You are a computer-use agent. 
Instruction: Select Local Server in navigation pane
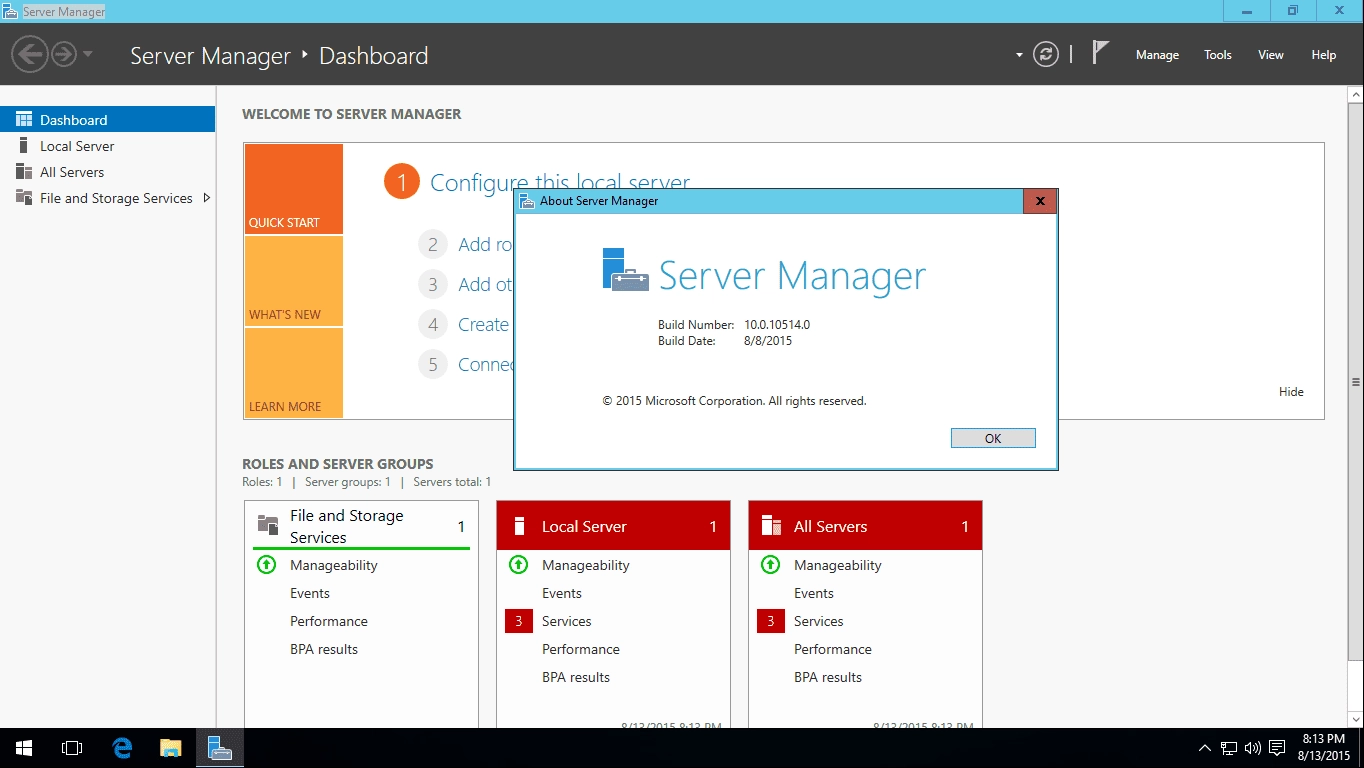pos(107,145)
